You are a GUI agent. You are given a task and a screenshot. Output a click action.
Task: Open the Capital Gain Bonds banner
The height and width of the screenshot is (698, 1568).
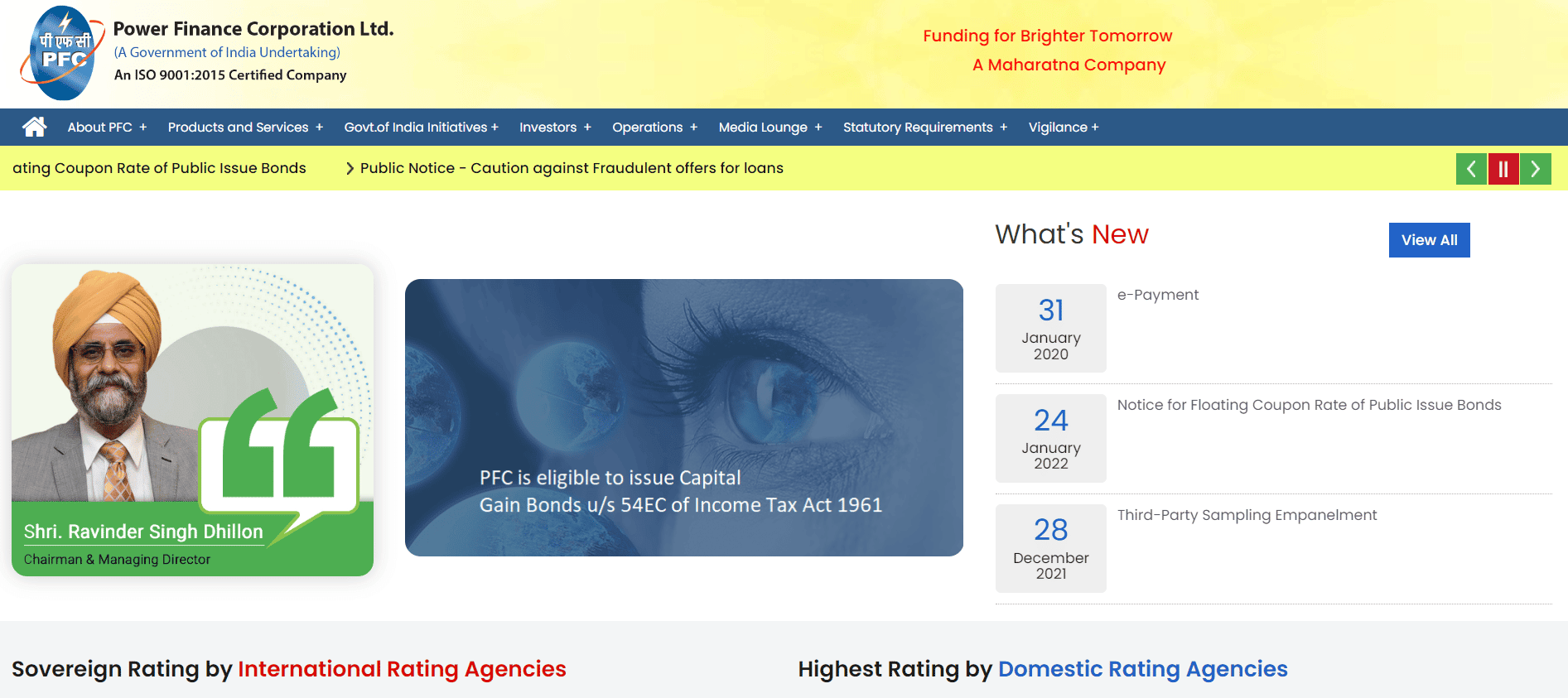(684, 417)
